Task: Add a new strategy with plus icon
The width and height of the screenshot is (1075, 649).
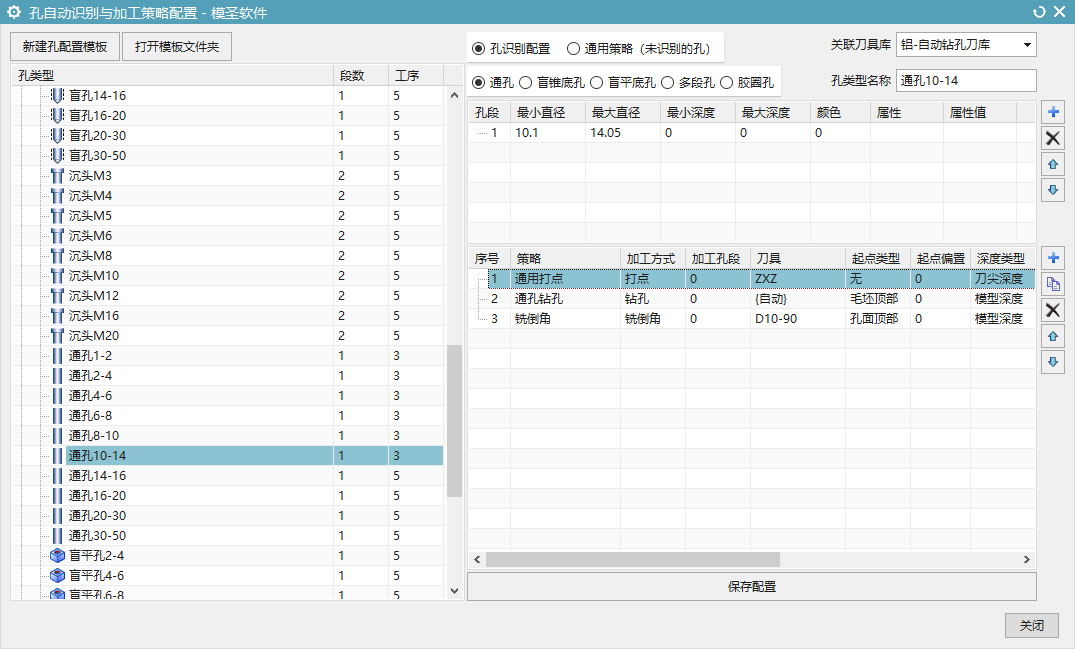Action: click(1053, 258)
